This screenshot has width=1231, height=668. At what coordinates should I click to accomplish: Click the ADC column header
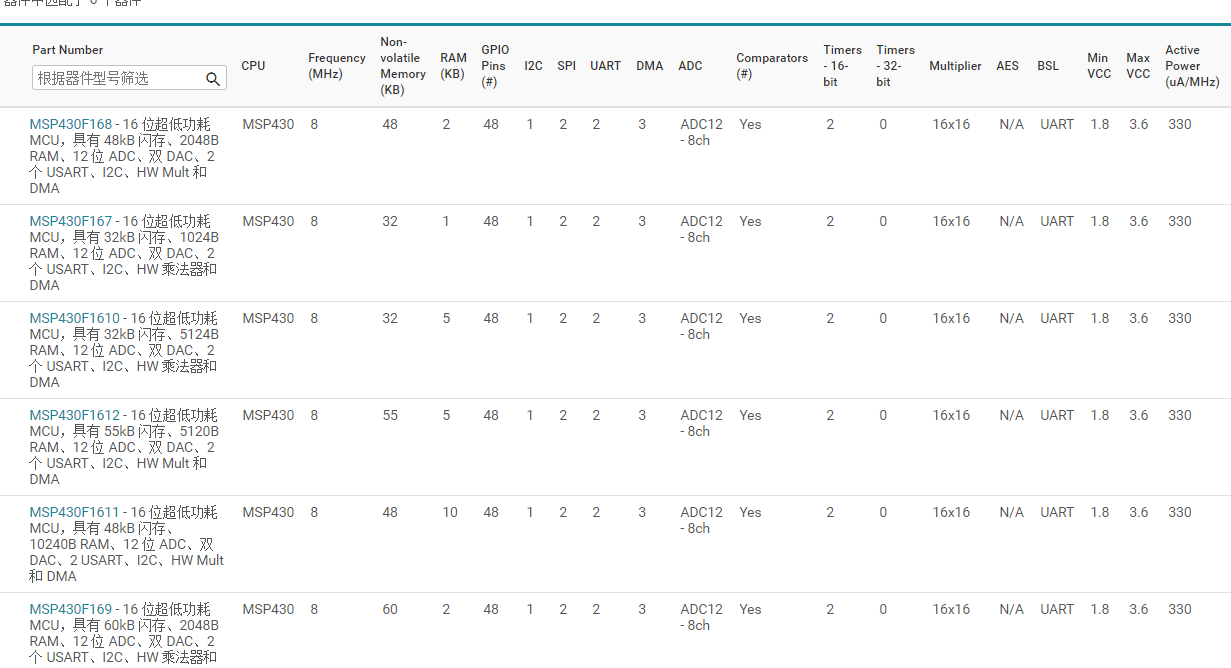690,66
